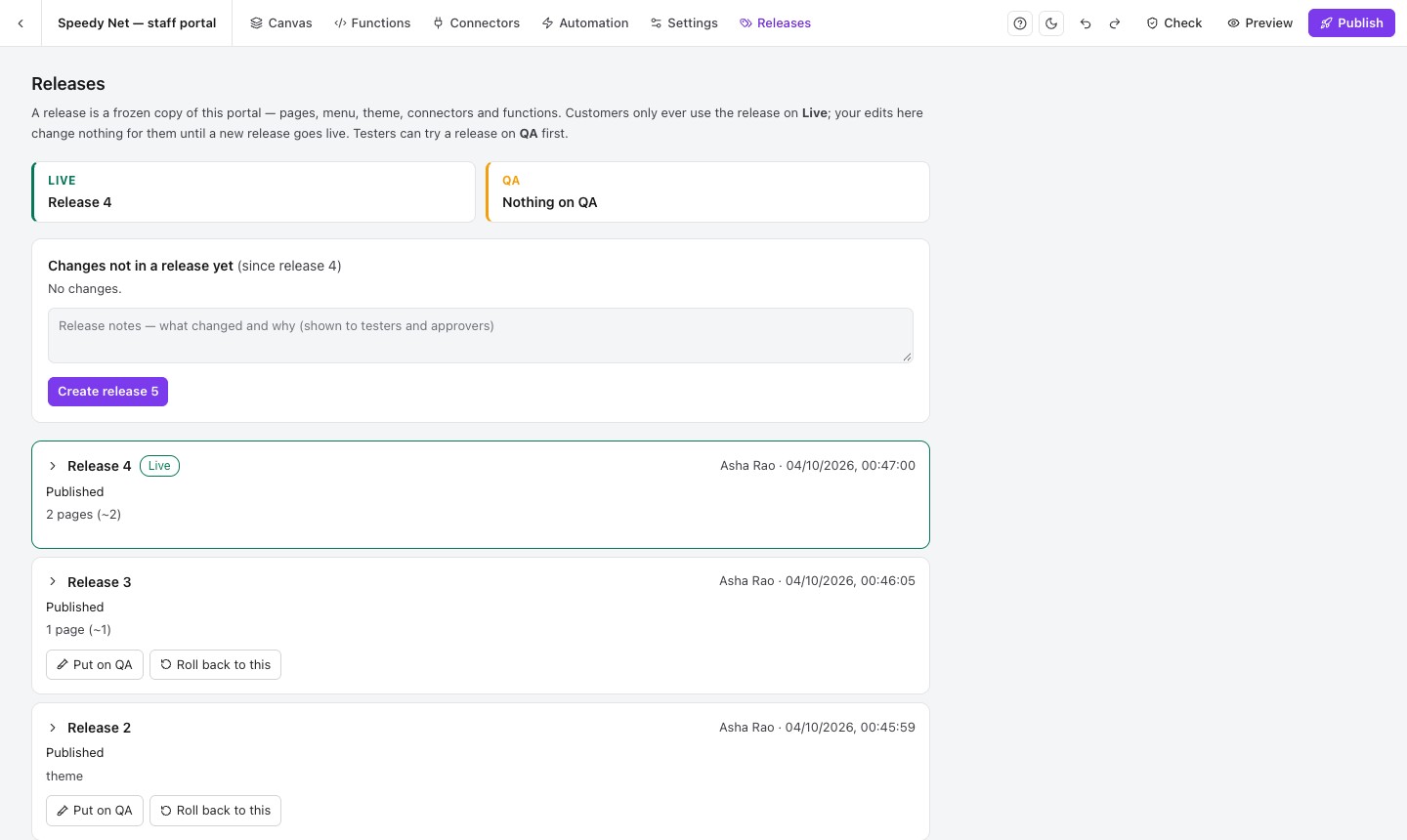This screenshot has width=1407, height=840.
Task: Click the Live badge on Release 4
Action: (x=159, y=466)
